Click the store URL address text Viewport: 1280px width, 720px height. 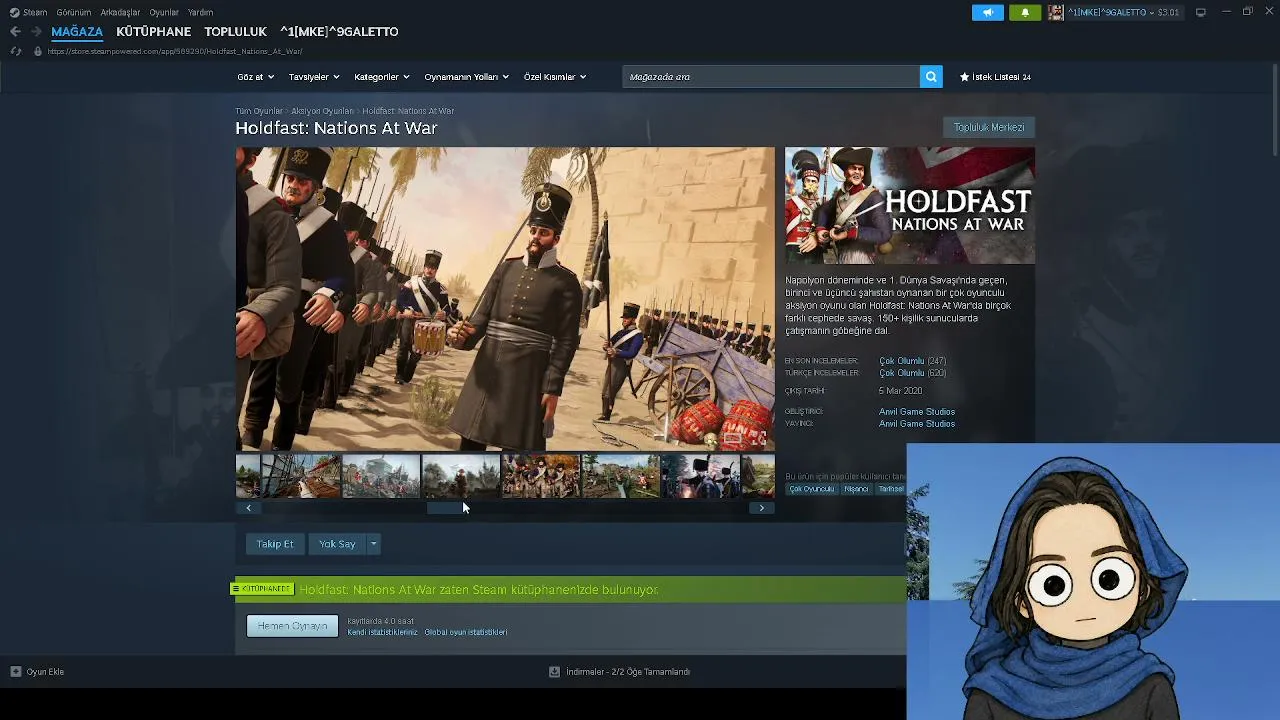(175, 51)
